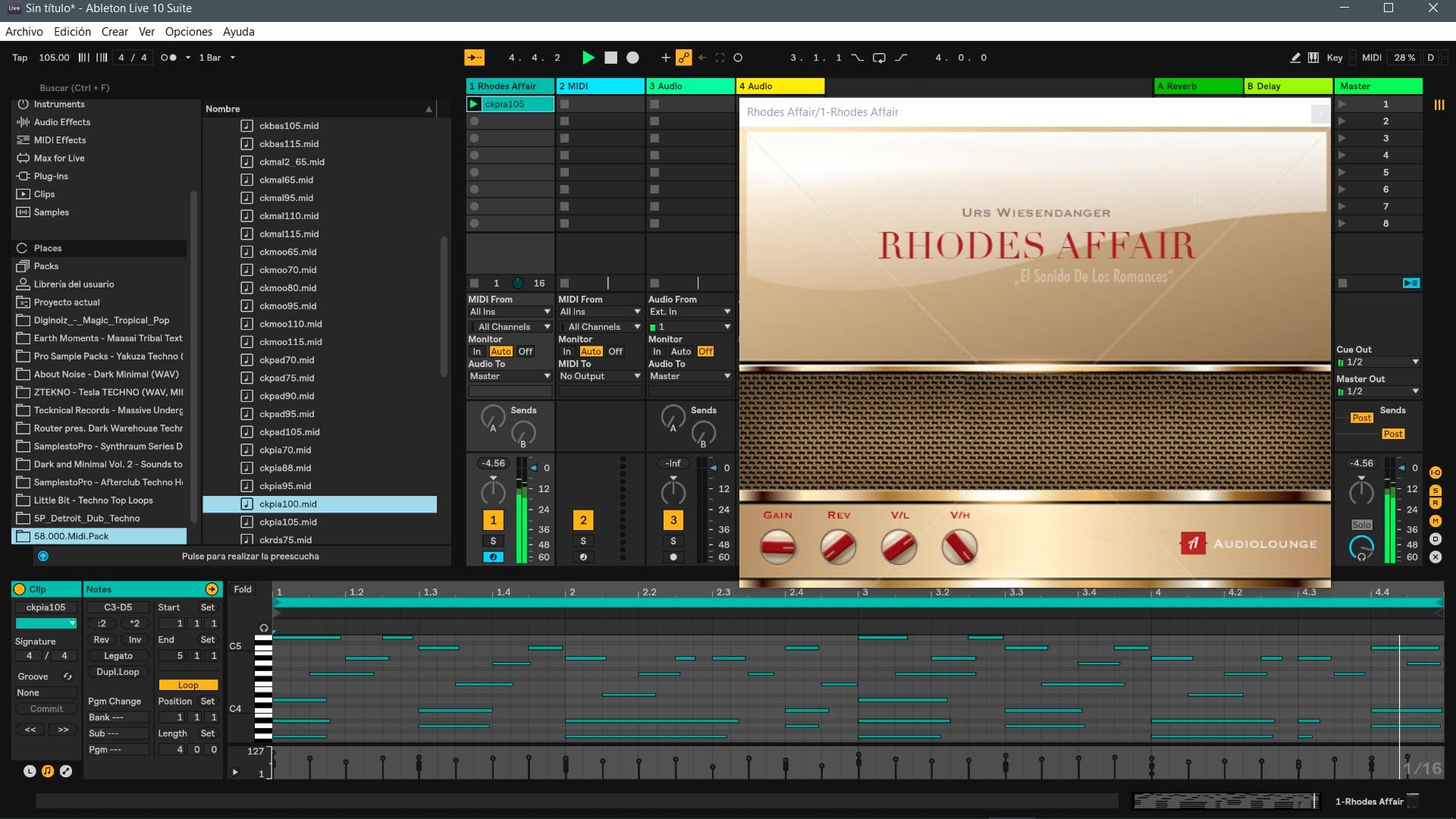1456x819 pixels.
Task: Open Master Out 1/2 dropdown
Action: click(1378, 391)
